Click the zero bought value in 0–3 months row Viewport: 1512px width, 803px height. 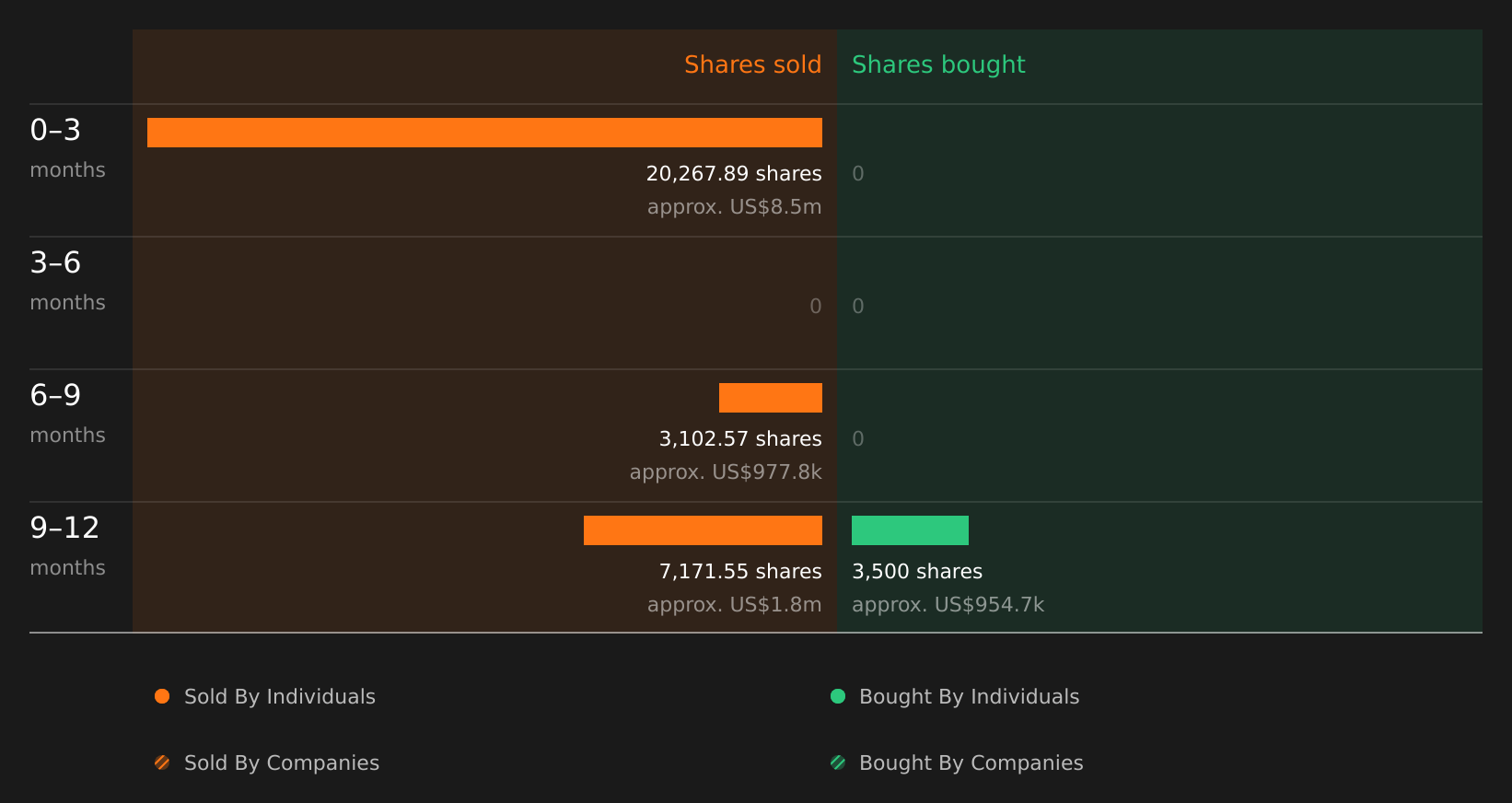[x=858, y=174]
